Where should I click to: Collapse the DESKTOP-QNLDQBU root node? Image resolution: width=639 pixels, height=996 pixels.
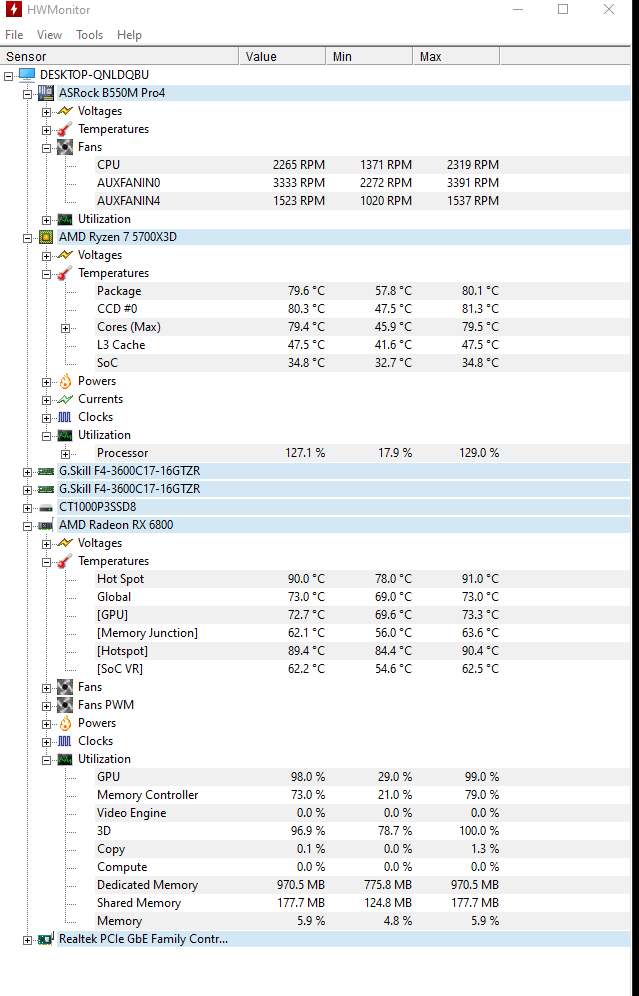pos(8,76)
